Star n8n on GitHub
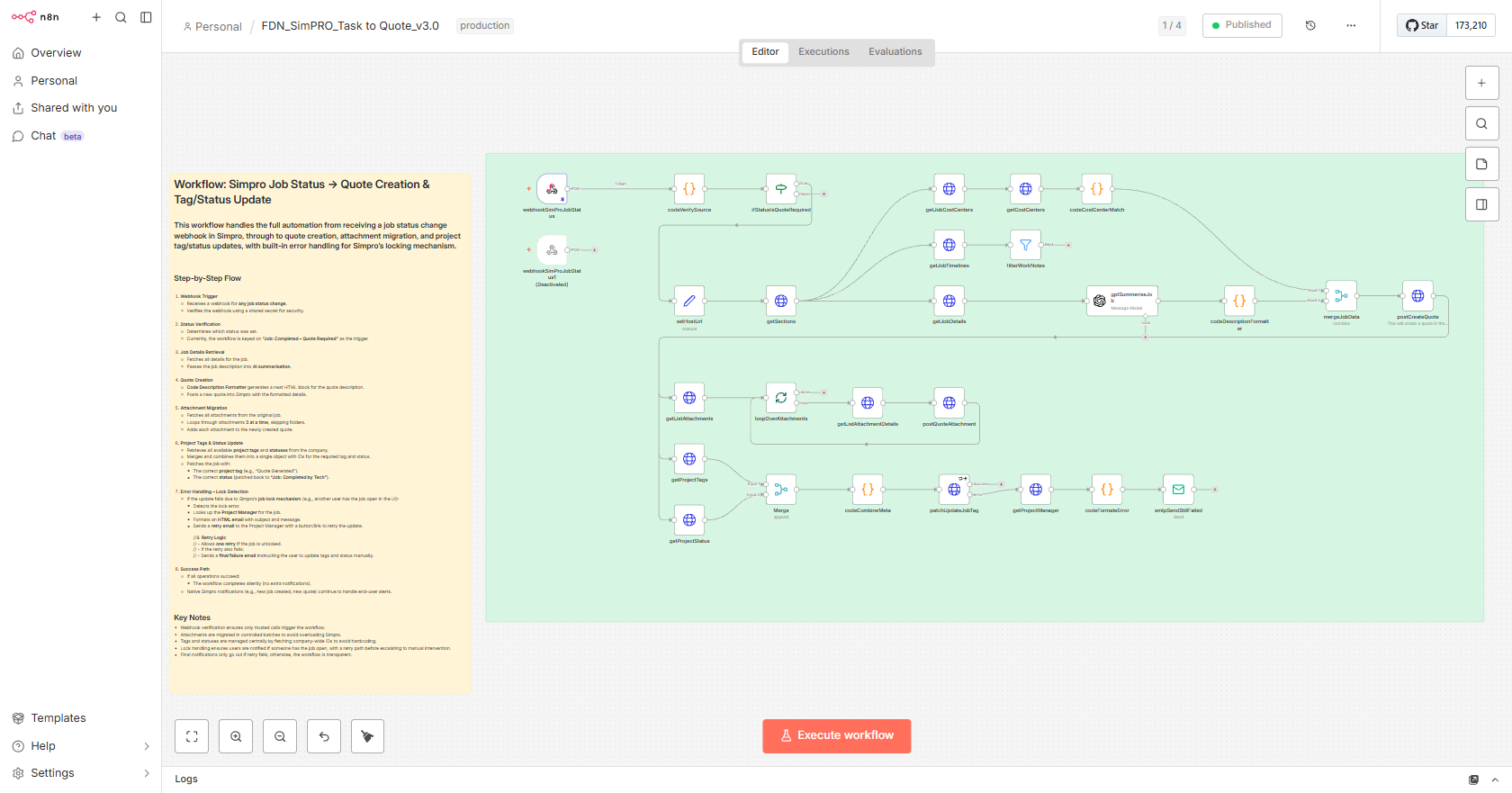This screenshot has height=793, width=1512. point(1422,25)
